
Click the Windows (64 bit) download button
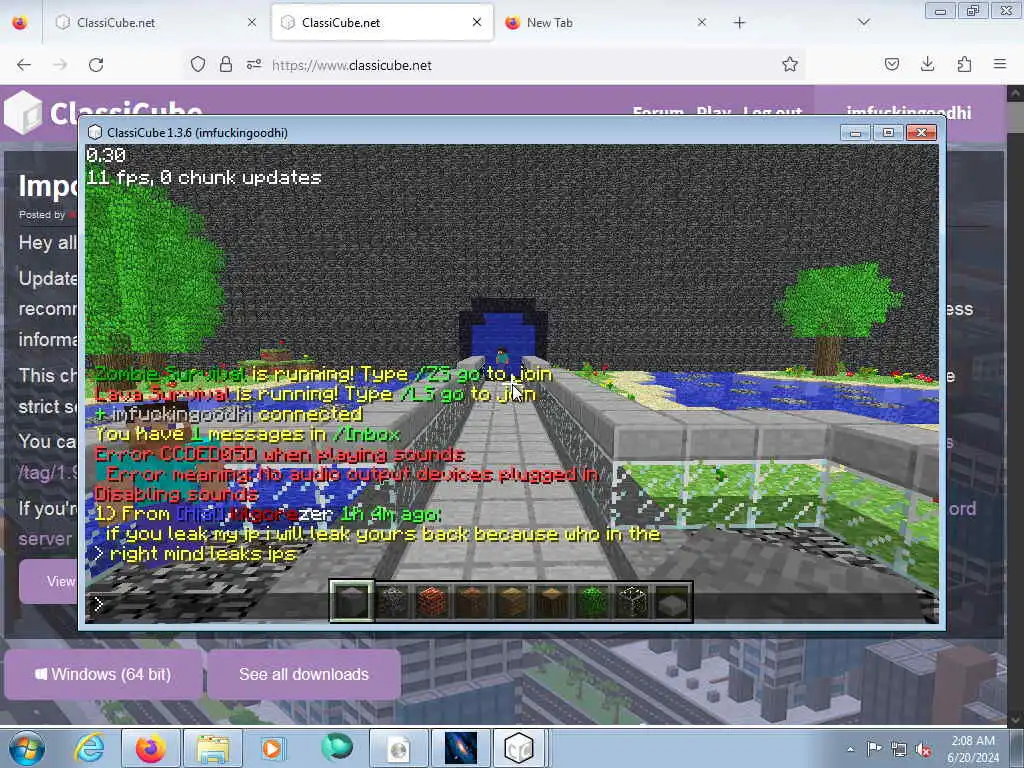coord(103,674)
